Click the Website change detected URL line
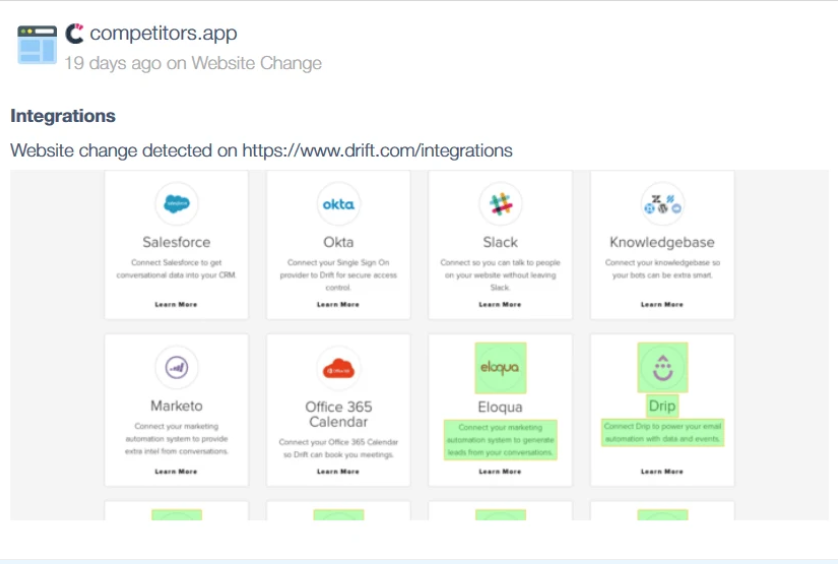The height and width of the screenshot is (564, 838). (261, 151)
